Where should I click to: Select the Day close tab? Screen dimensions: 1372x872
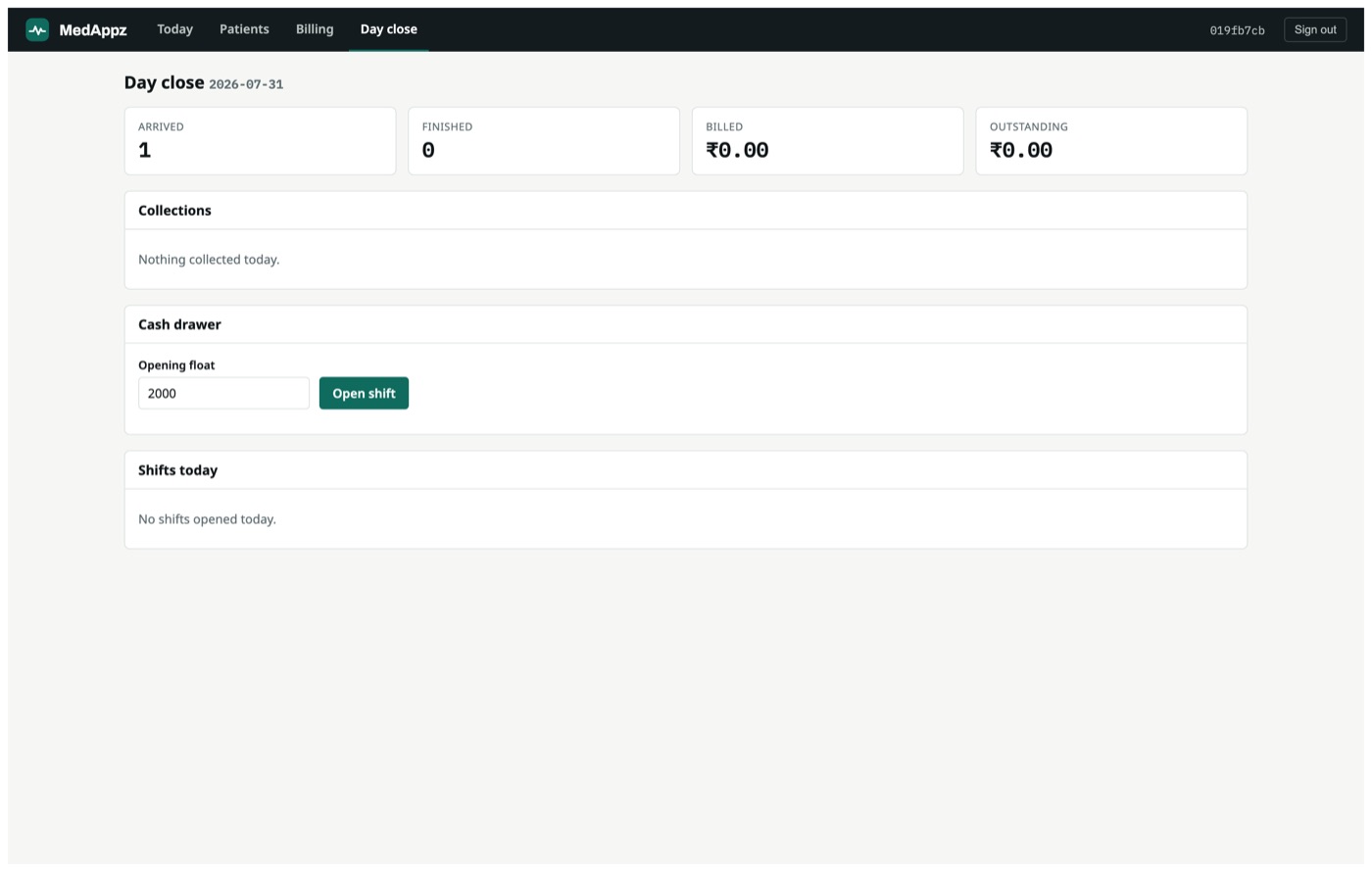pyautogui.click(x=389, y=29)
